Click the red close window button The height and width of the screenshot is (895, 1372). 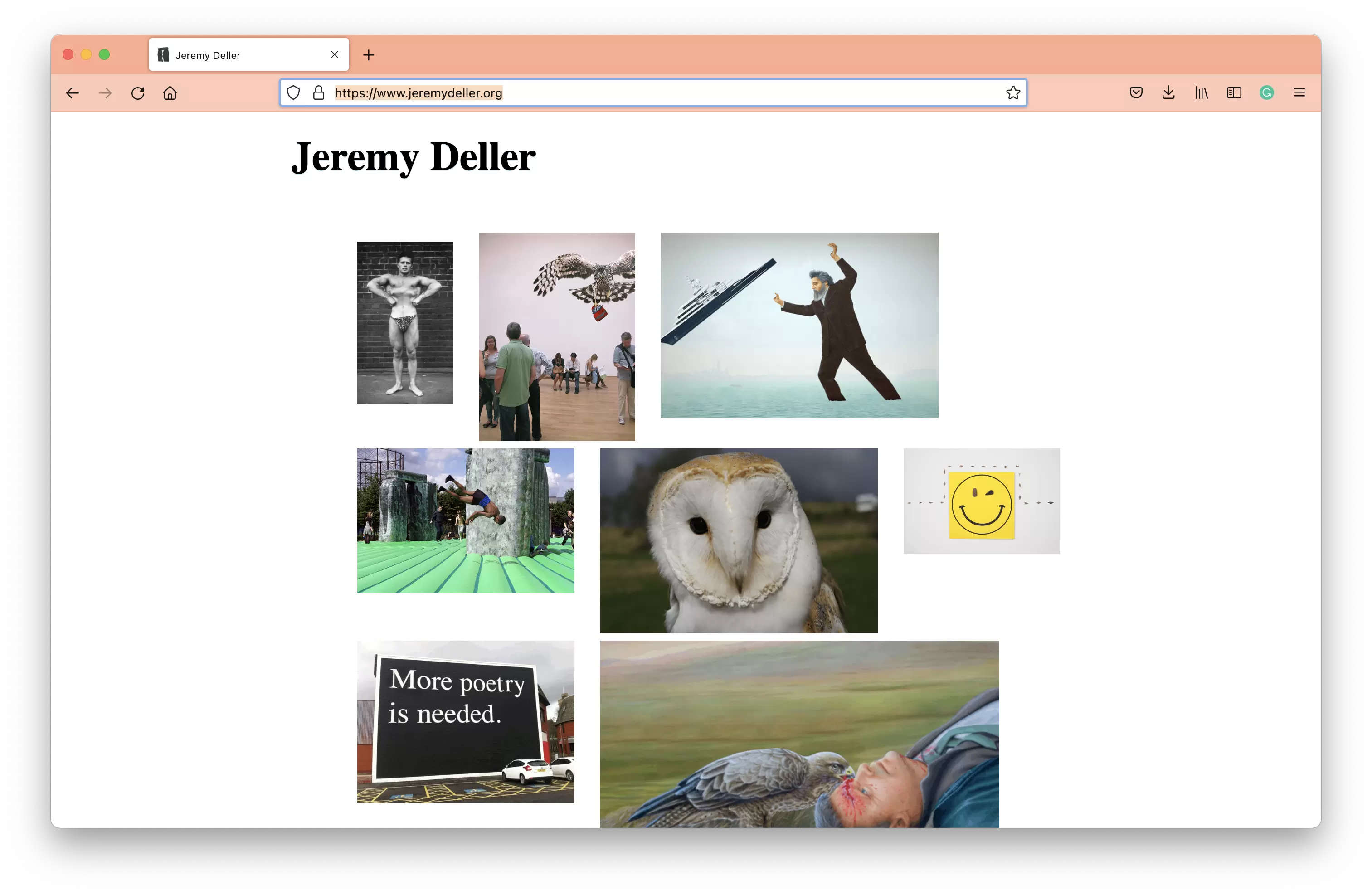coord(68,55)
